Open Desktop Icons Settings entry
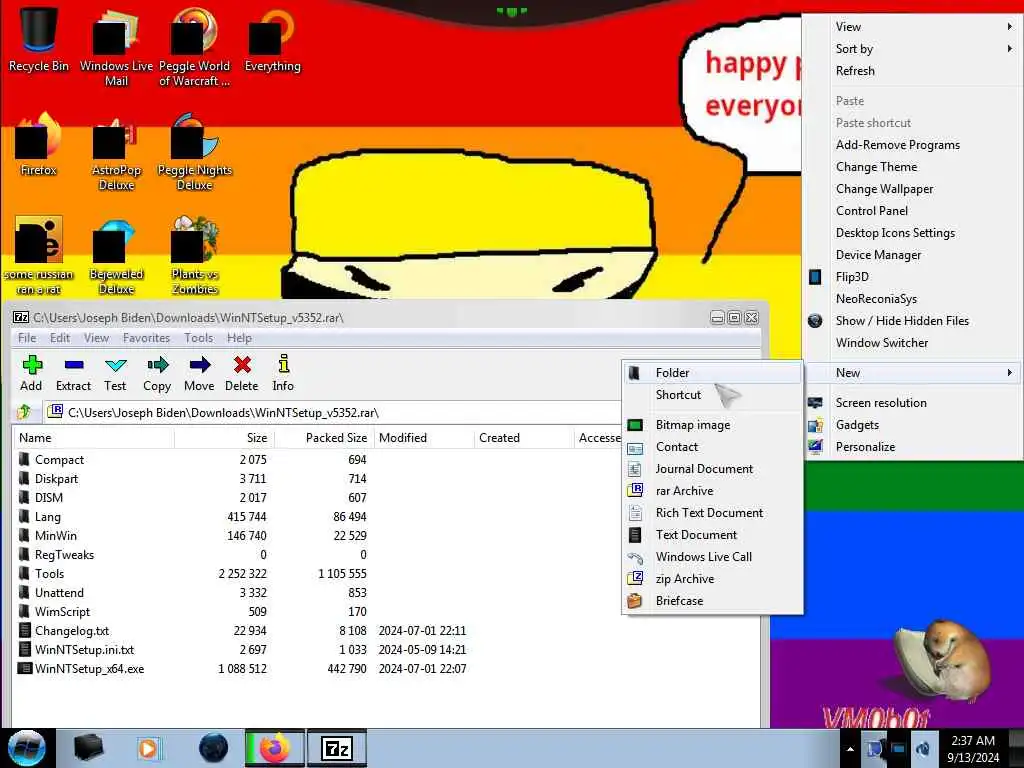 913,233
